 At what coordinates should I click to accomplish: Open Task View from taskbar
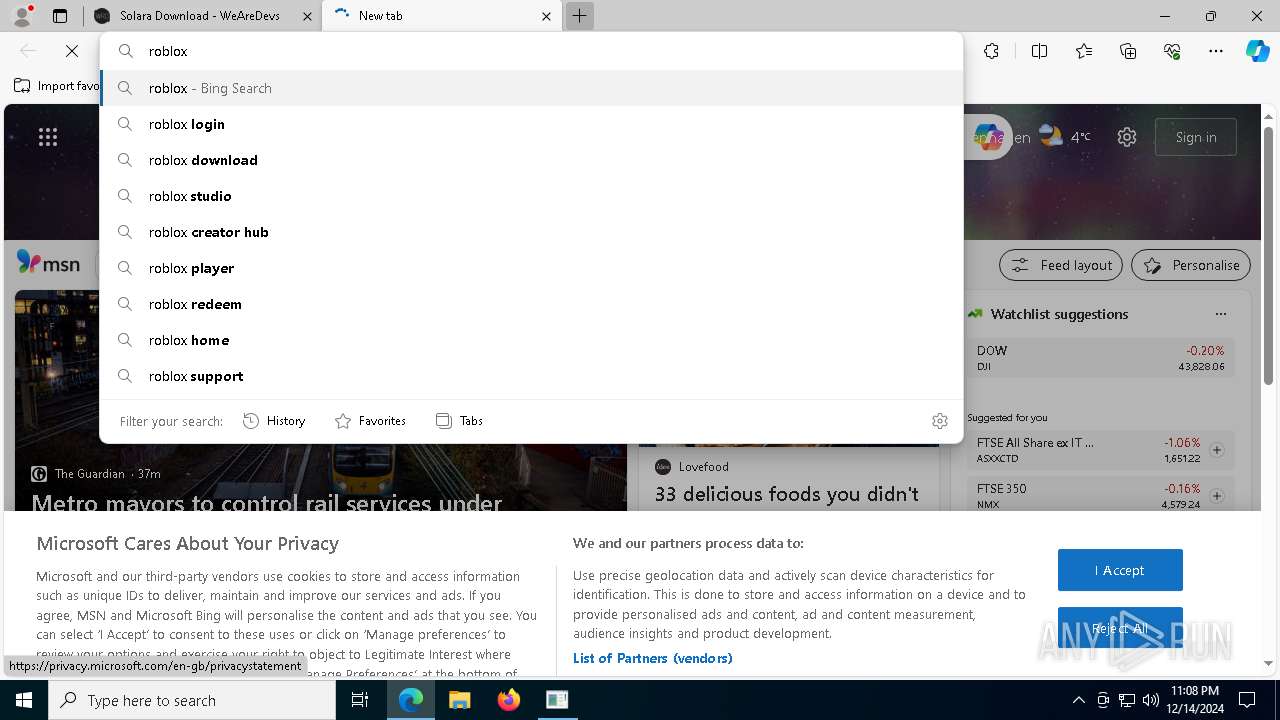(360, 700)
